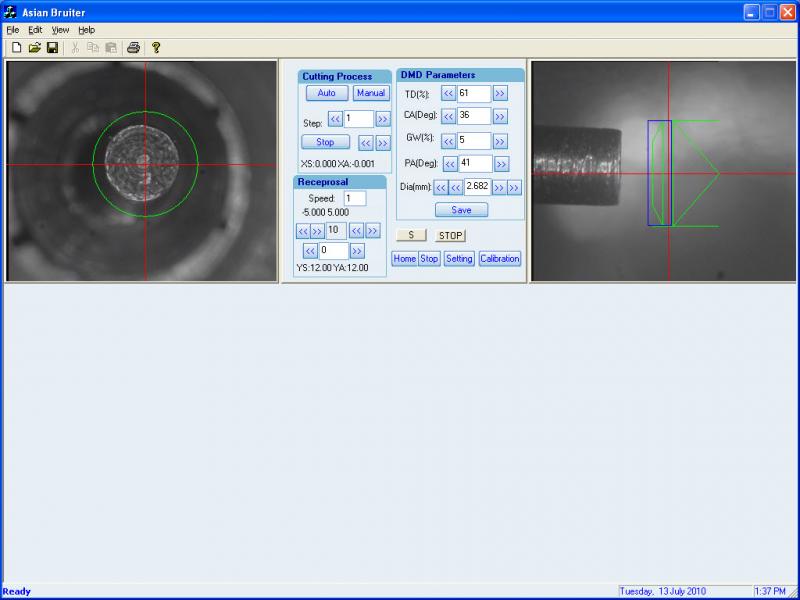This screenshot has height=600, width=800.
Task: Click the Speed input field in Receprosal
Action: pos(354,198)
